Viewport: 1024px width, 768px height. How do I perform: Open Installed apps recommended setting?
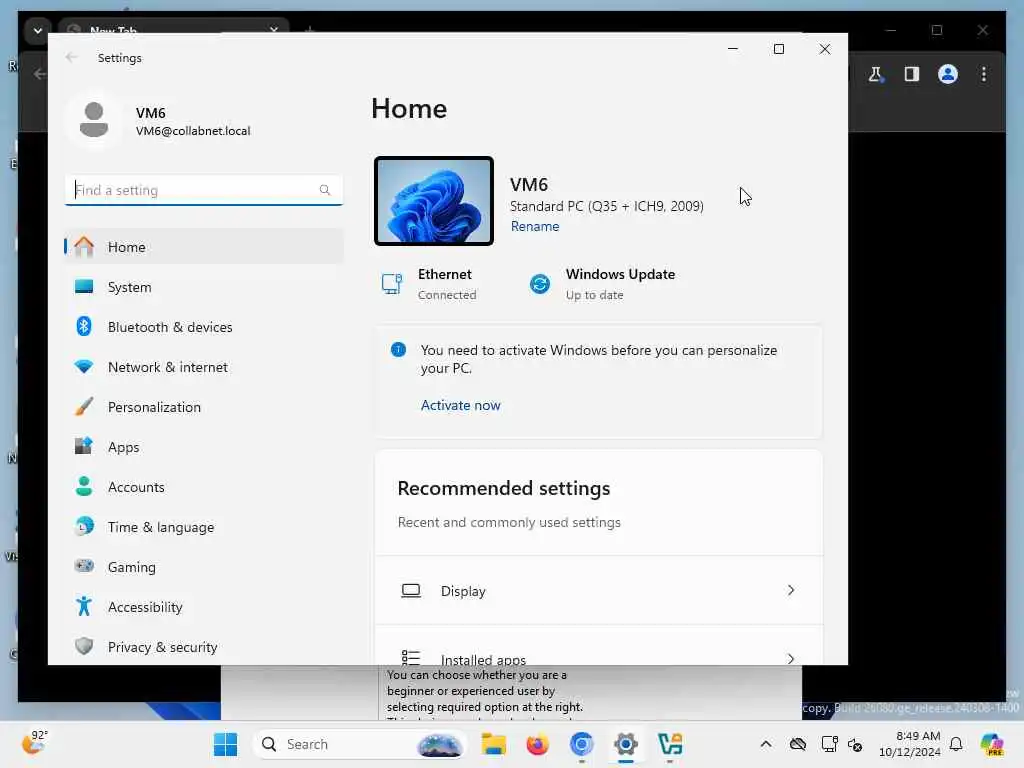(x=599, y=645)
